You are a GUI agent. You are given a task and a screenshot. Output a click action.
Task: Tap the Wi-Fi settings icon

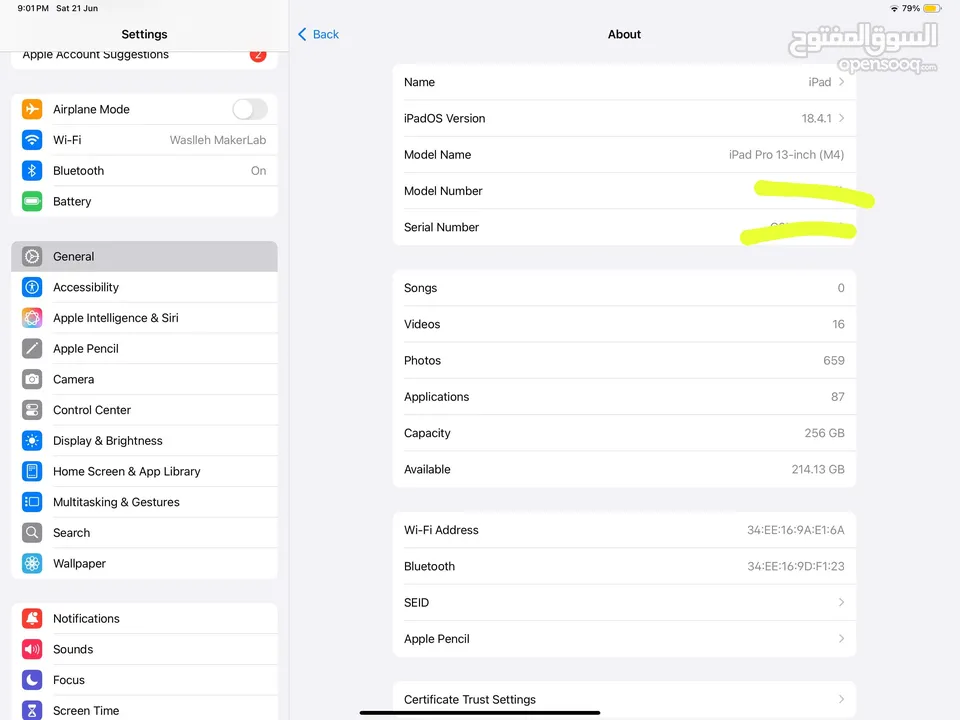[x=32, y=140]
